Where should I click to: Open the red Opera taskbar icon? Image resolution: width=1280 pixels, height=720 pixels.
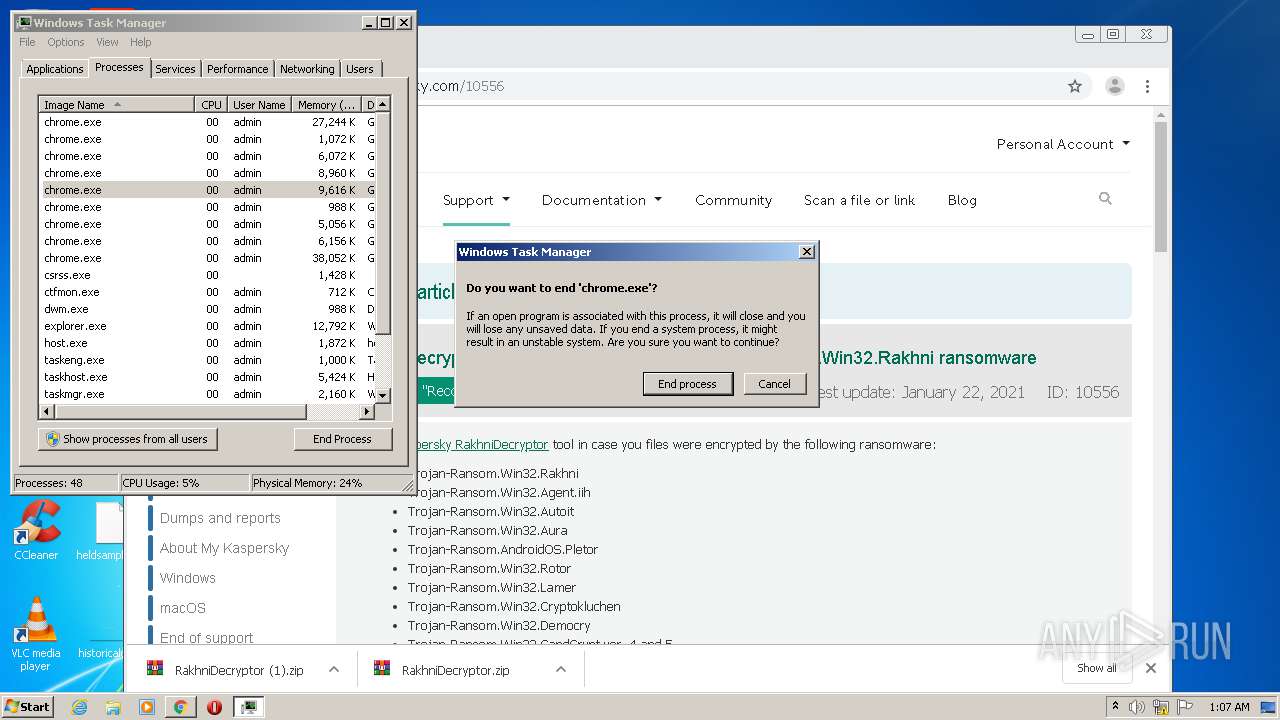coord(214,707)
